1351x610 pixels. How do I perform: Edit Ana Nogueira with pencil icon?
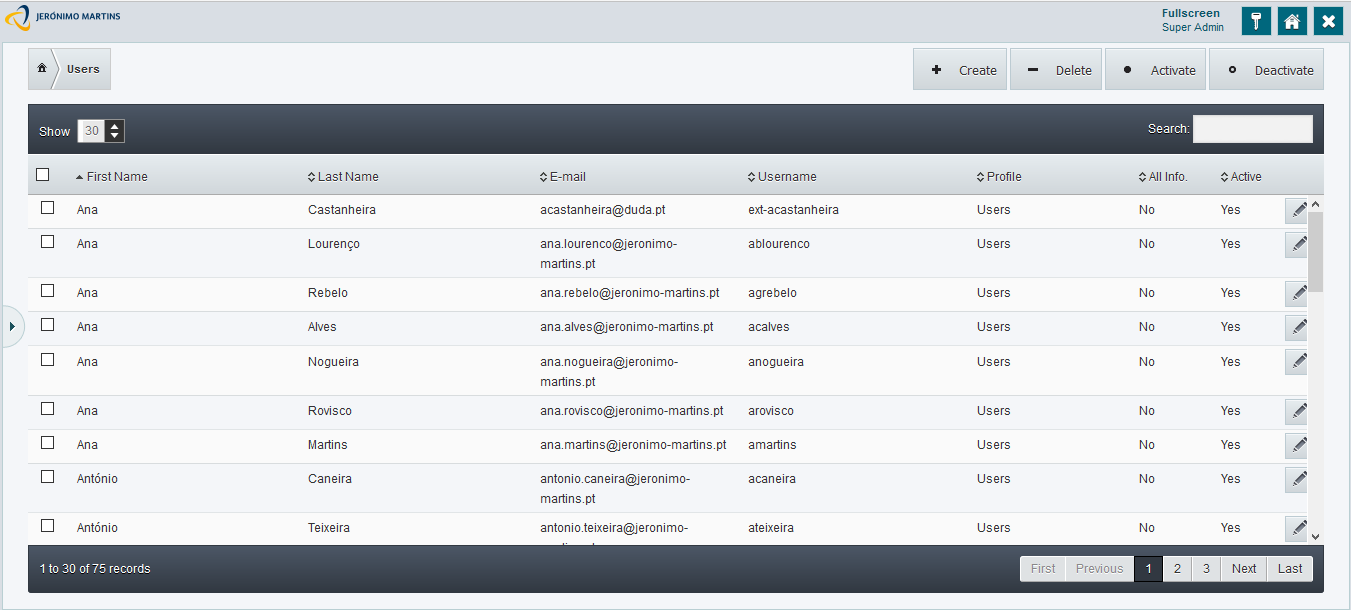(x=1297, y=362)
